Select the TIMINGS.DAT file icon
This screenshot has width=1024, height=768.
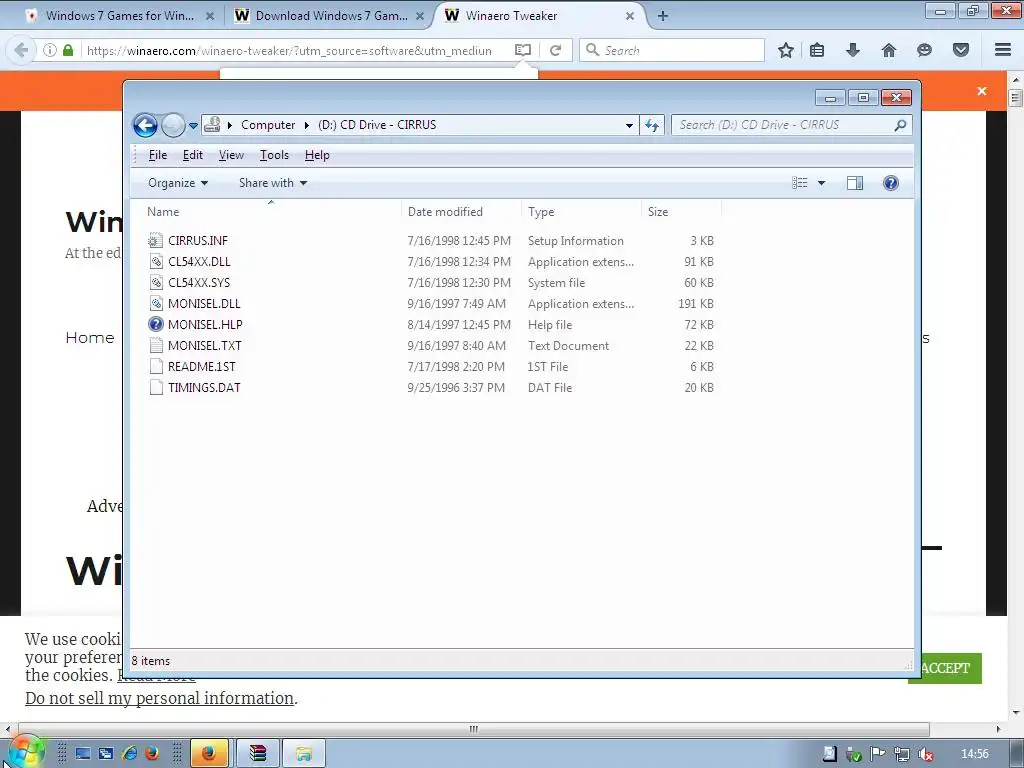point(155,387)
